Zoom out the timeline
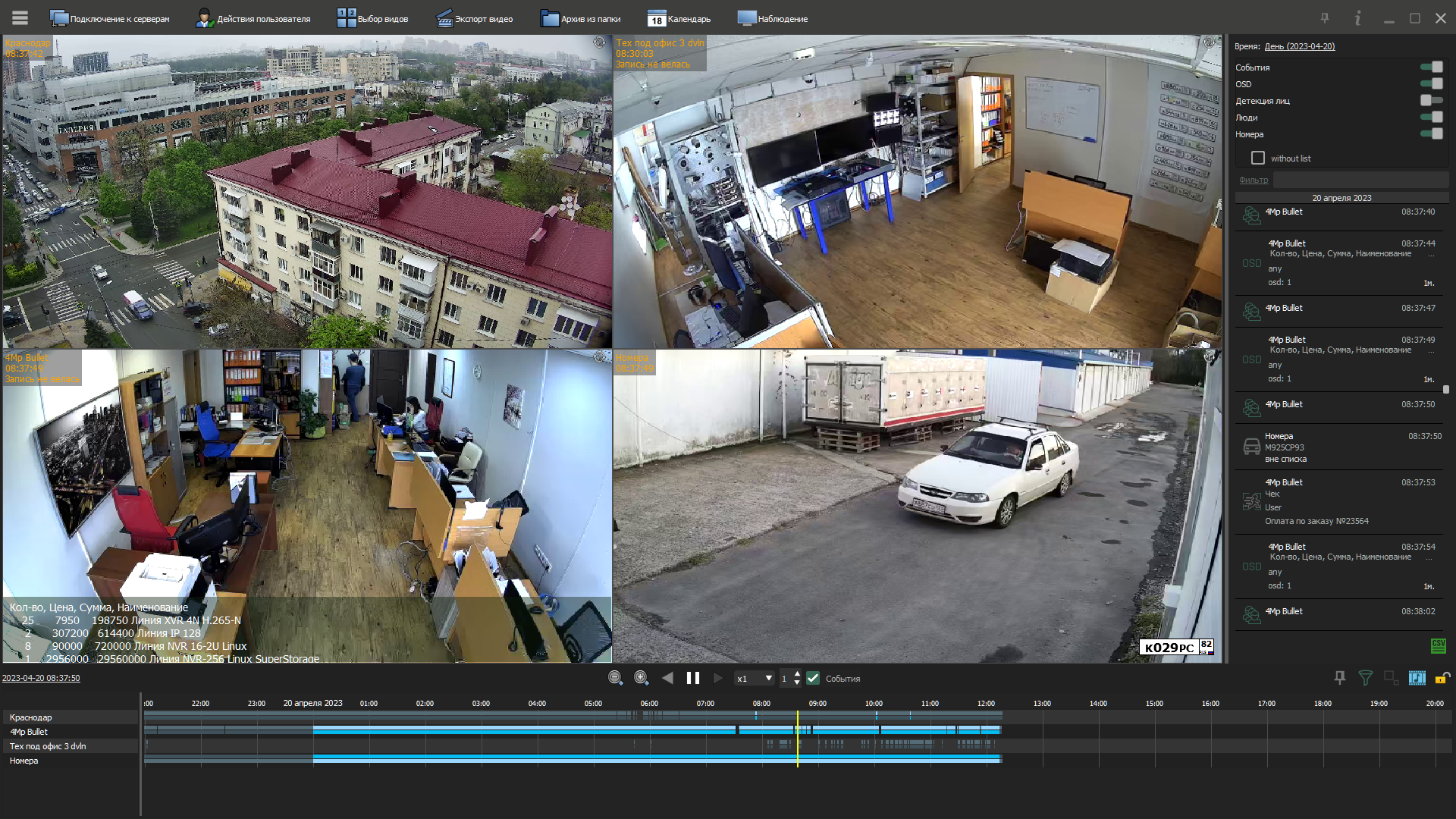The height and width of the screenshot is (819, 1456). pos(616,678)
